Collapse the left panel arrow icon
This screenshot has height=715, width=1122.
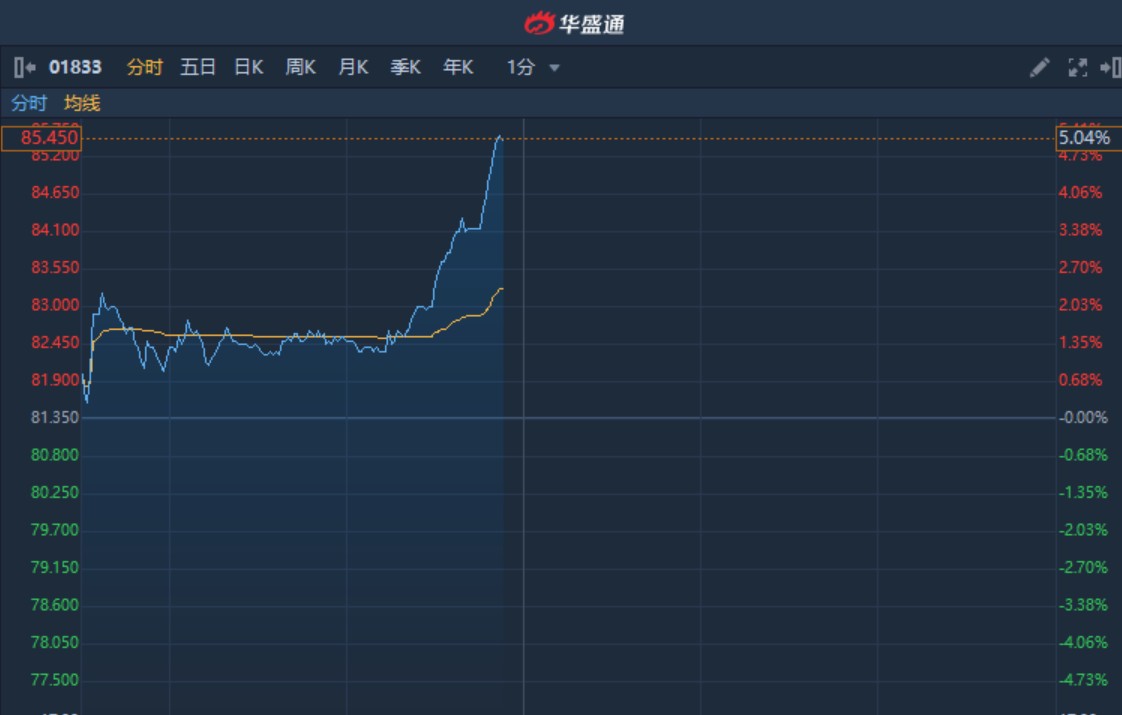pyautogui.click(x=24, y=67)
